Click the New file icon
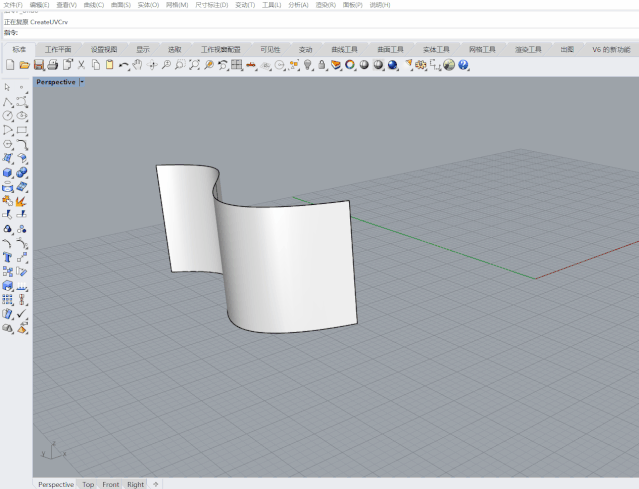The image size is (639, 489). (10, 65)
